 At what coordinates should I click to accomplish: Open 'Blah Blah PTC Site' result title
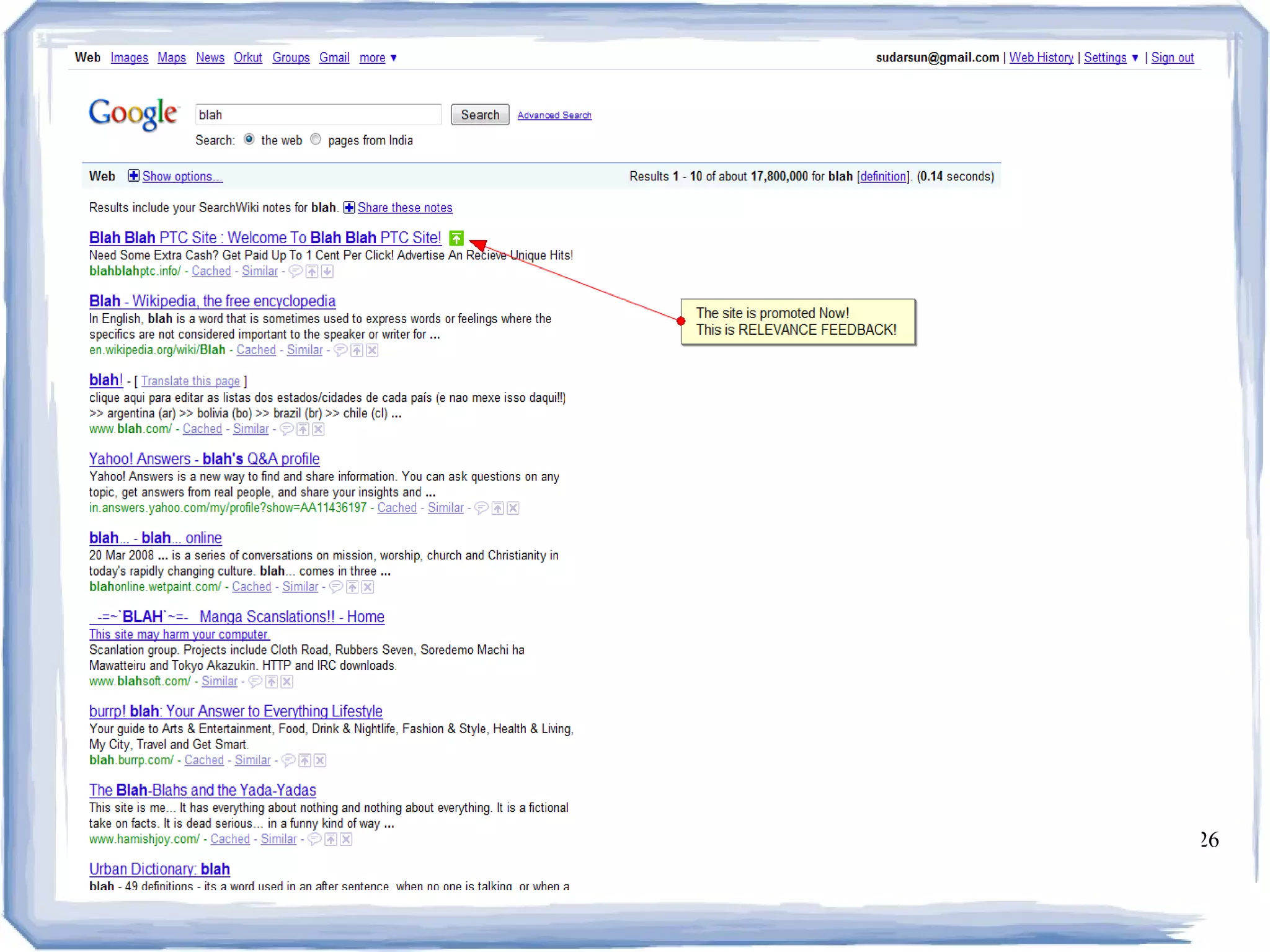point(265,238)
